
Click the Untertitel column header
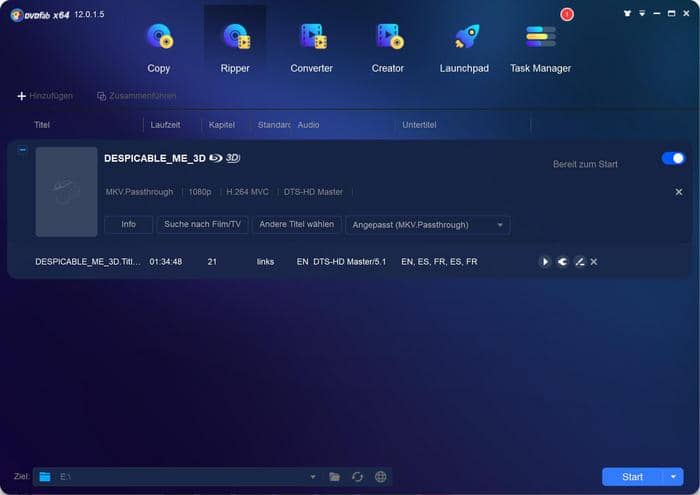point(419,125)
